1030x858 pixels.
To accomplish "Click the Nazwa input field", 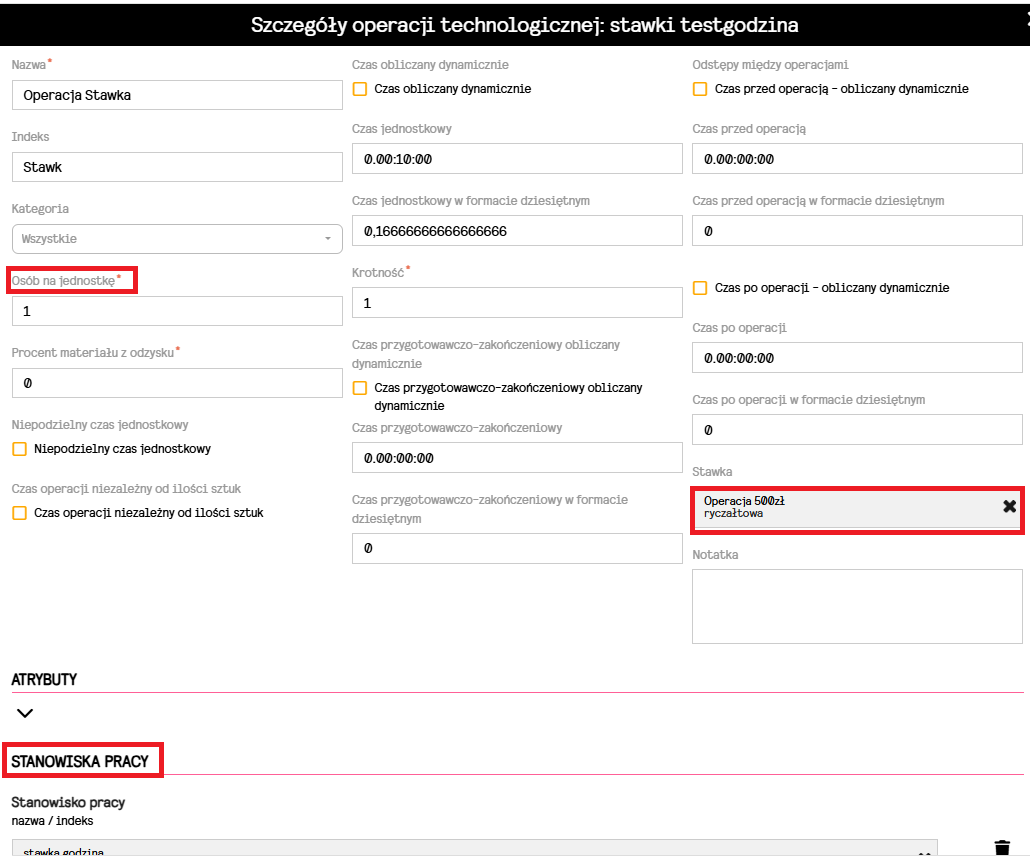I will click(x=177, y=95).
